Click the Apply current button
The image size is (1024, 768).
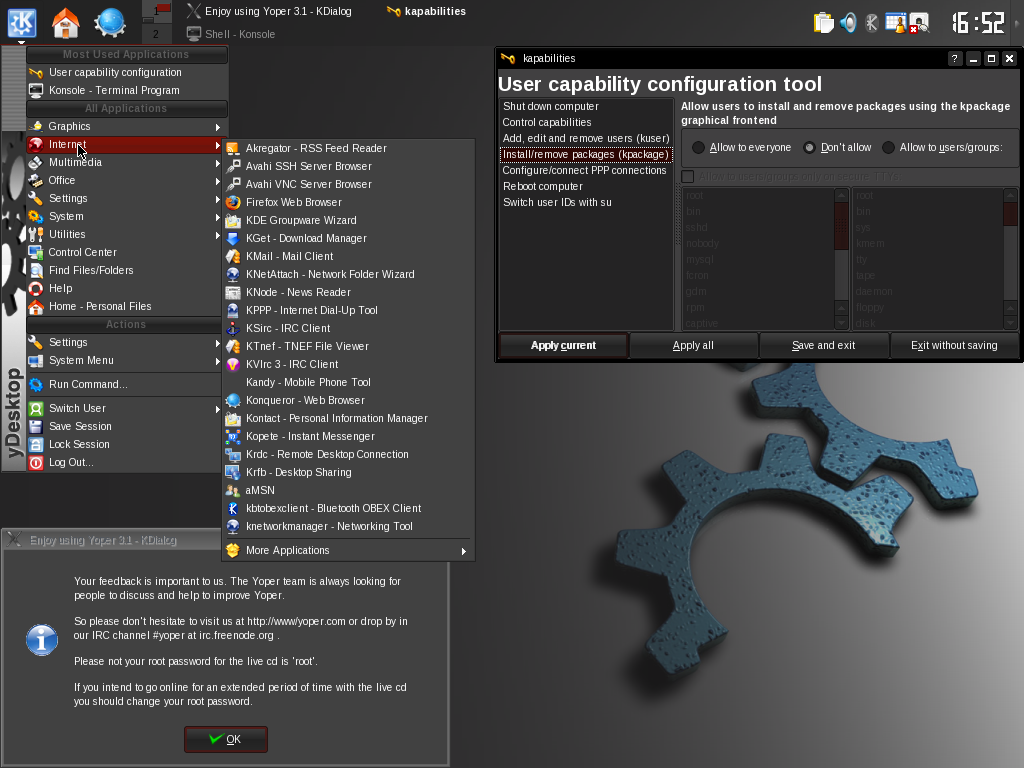click(563, 345)
